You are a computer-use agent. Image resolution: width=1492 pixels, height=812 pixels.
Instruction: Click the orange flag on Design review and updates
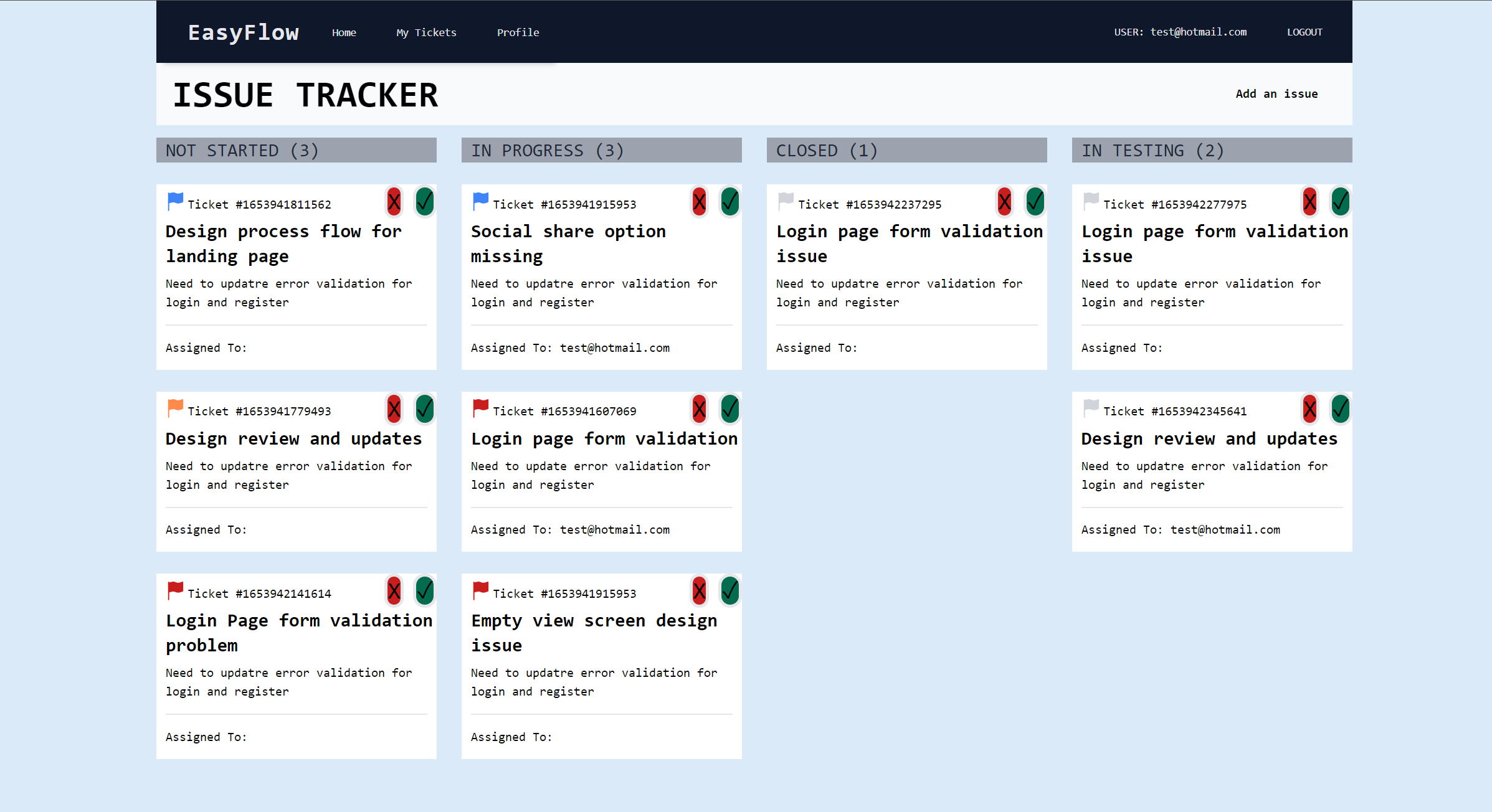tap(174, 407)
